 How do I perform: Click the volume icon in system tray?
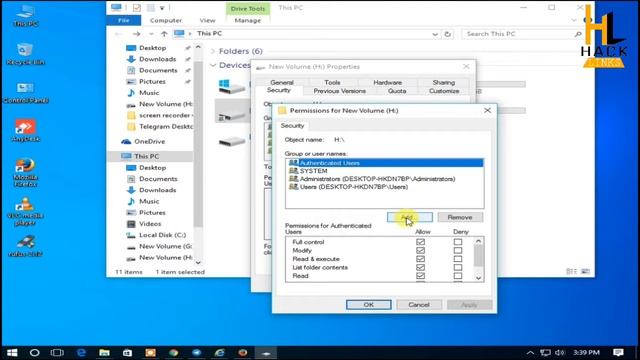point(560,353)
